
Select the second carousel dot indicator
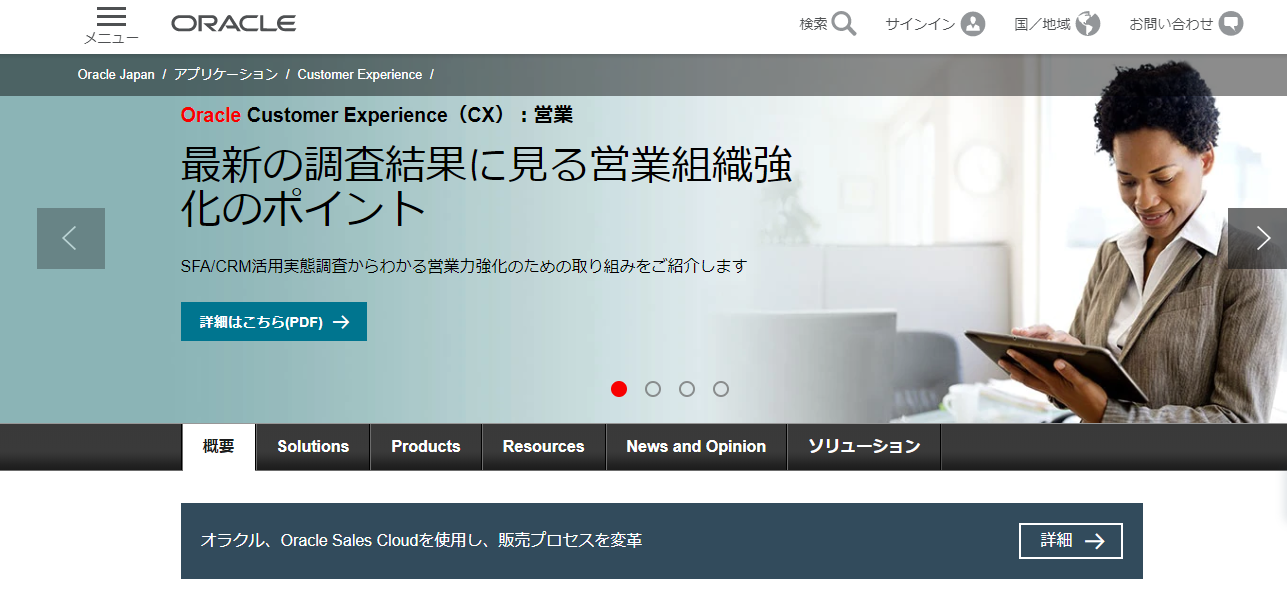[x=653, y=389]
